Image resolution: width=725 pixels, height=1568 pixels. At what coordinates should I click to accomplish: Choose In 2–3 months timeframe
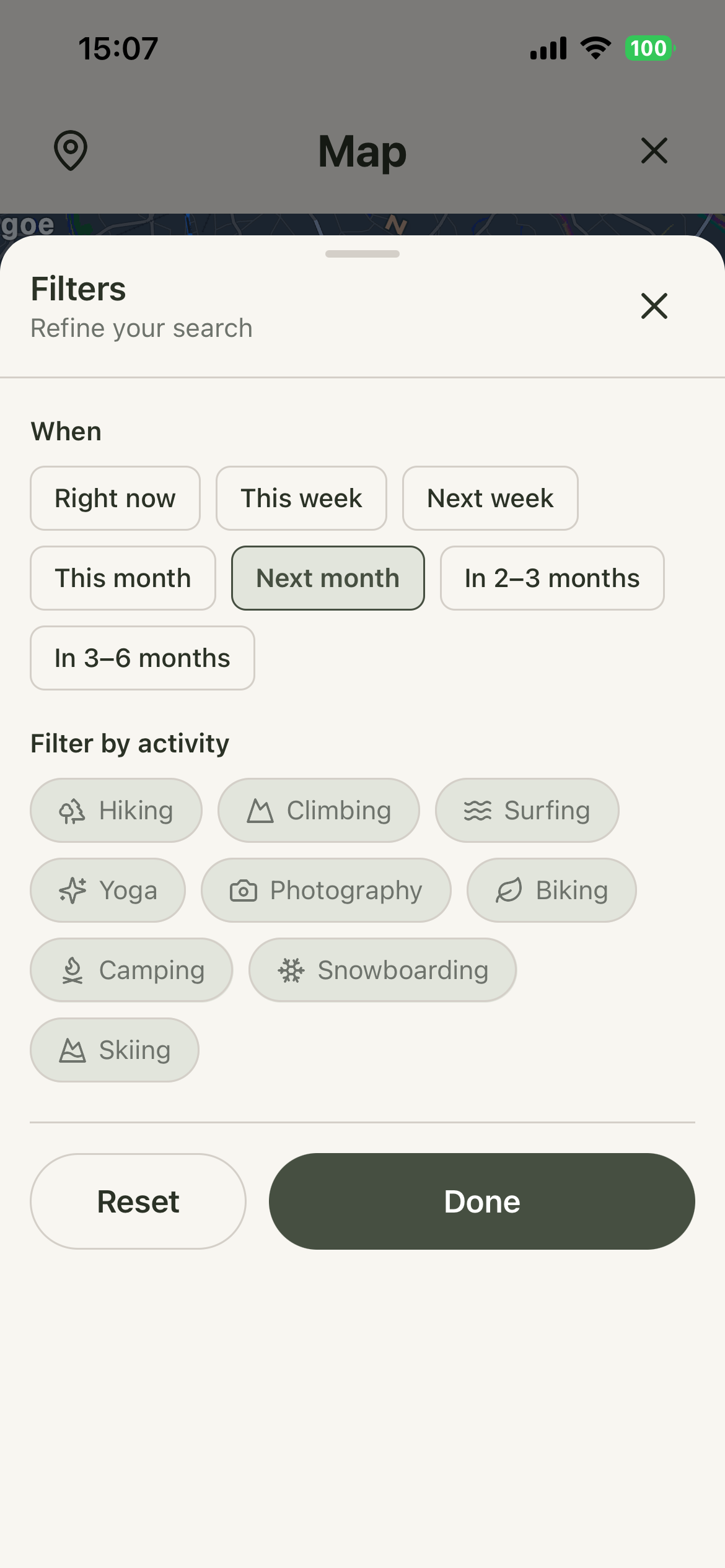point(552,578)
